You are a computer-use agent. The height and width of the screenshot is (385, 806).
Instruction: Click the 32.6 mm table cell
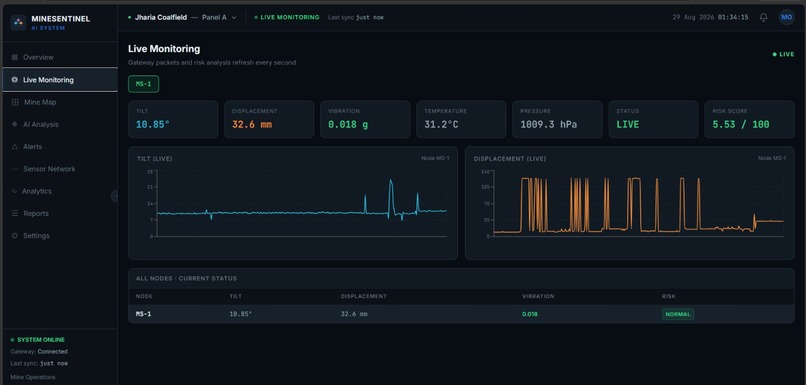click(x=354, y=314)
